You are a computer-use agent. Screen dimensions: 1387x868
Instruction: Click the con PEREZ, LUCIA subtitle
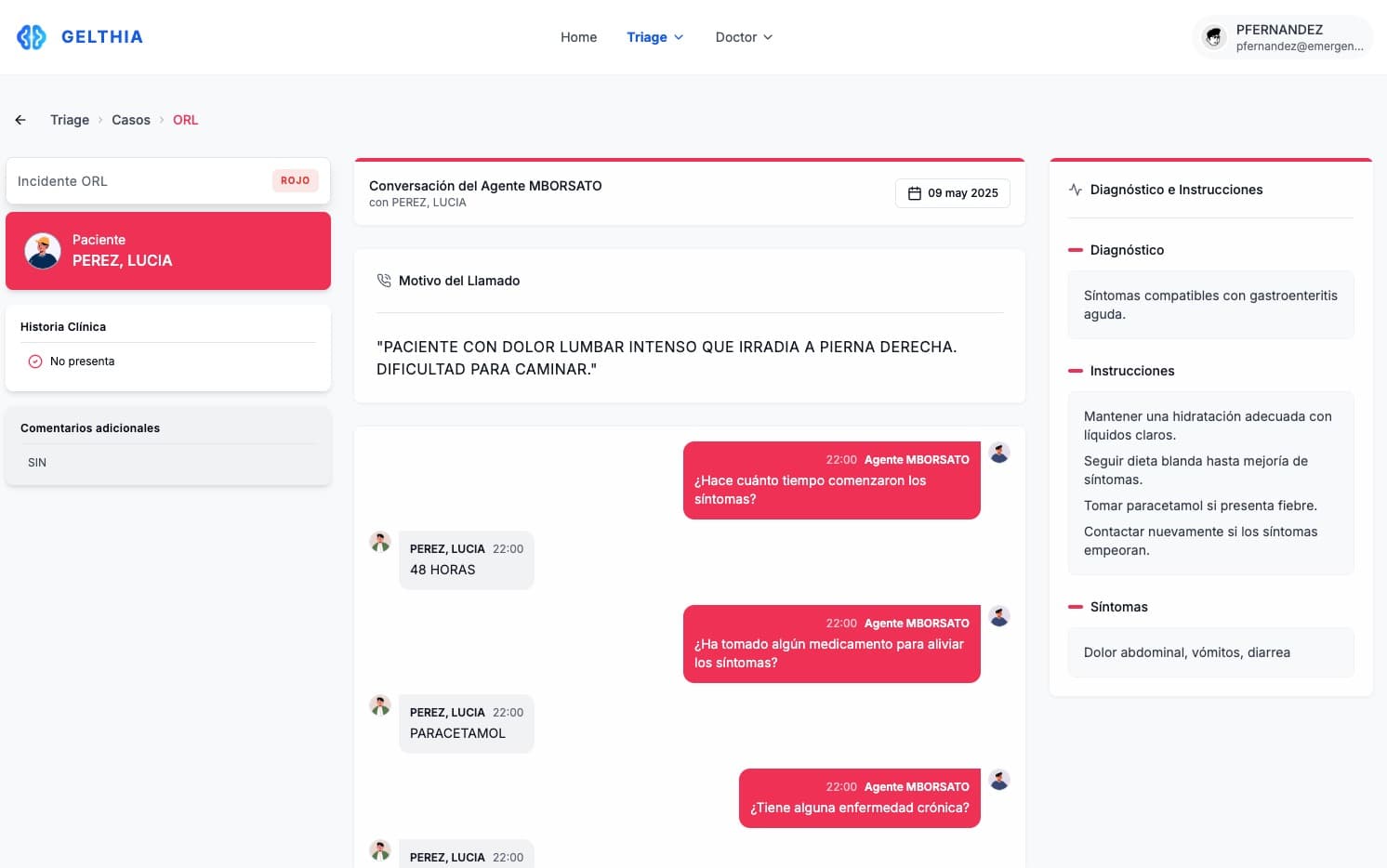pyautogui.click(x=417, y=203)
